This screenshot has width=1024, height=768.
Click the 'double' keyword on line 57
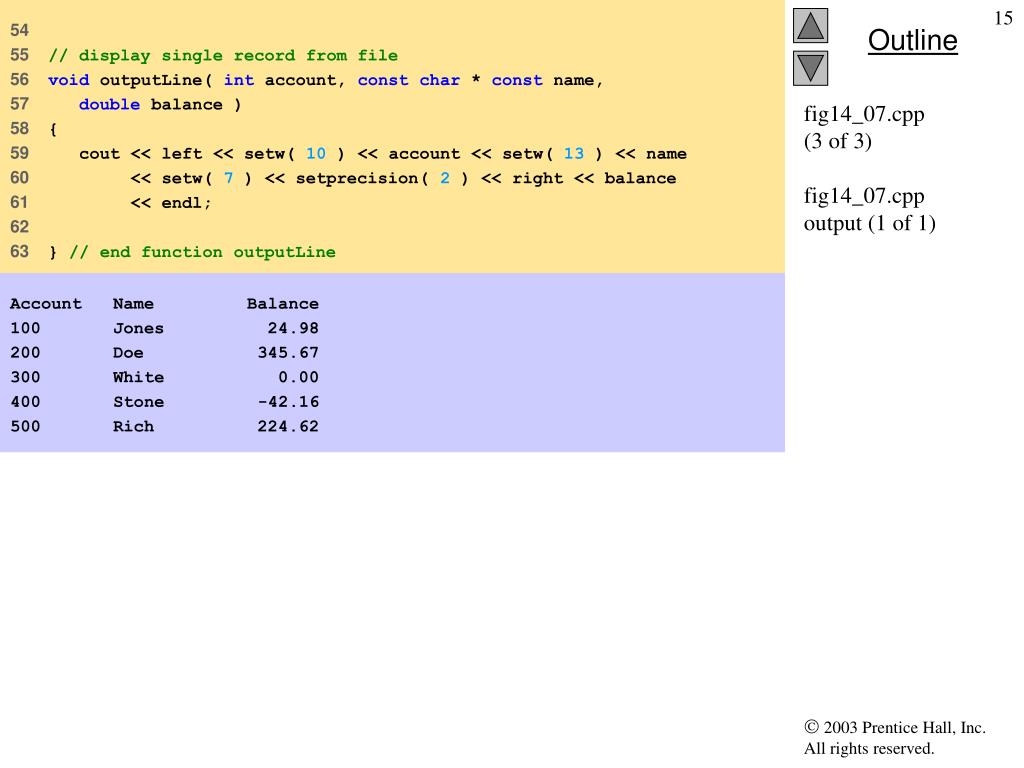click(109, 105)
